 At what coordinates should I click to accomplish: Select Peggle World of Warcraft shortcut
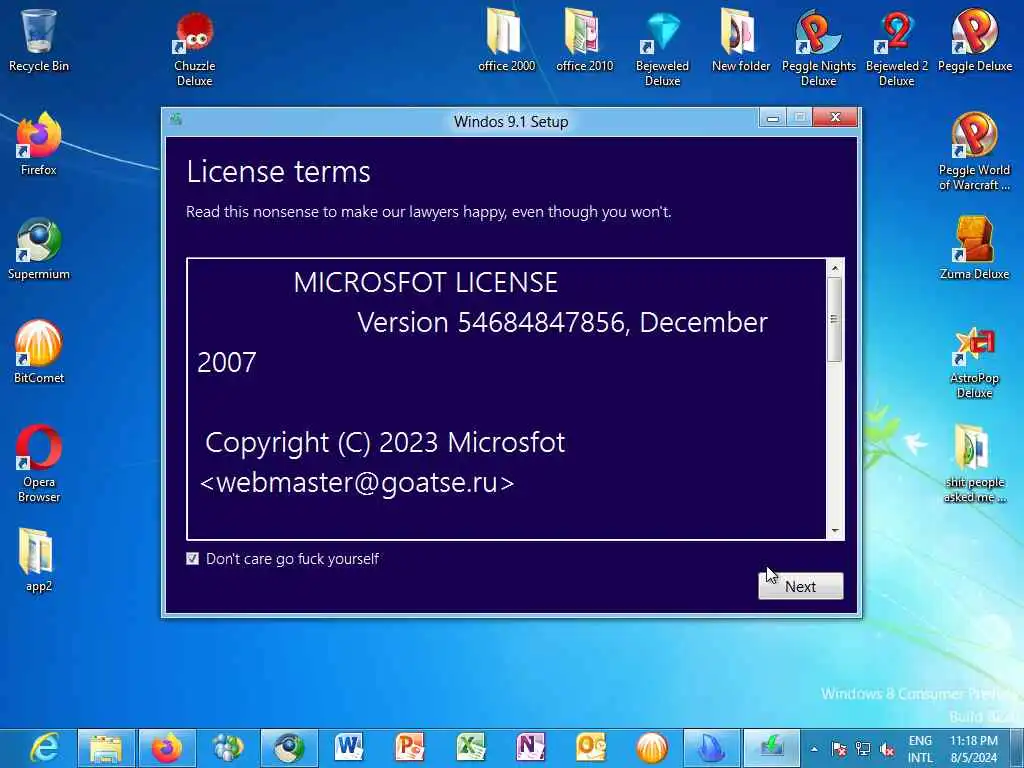(x=974, y=152)
